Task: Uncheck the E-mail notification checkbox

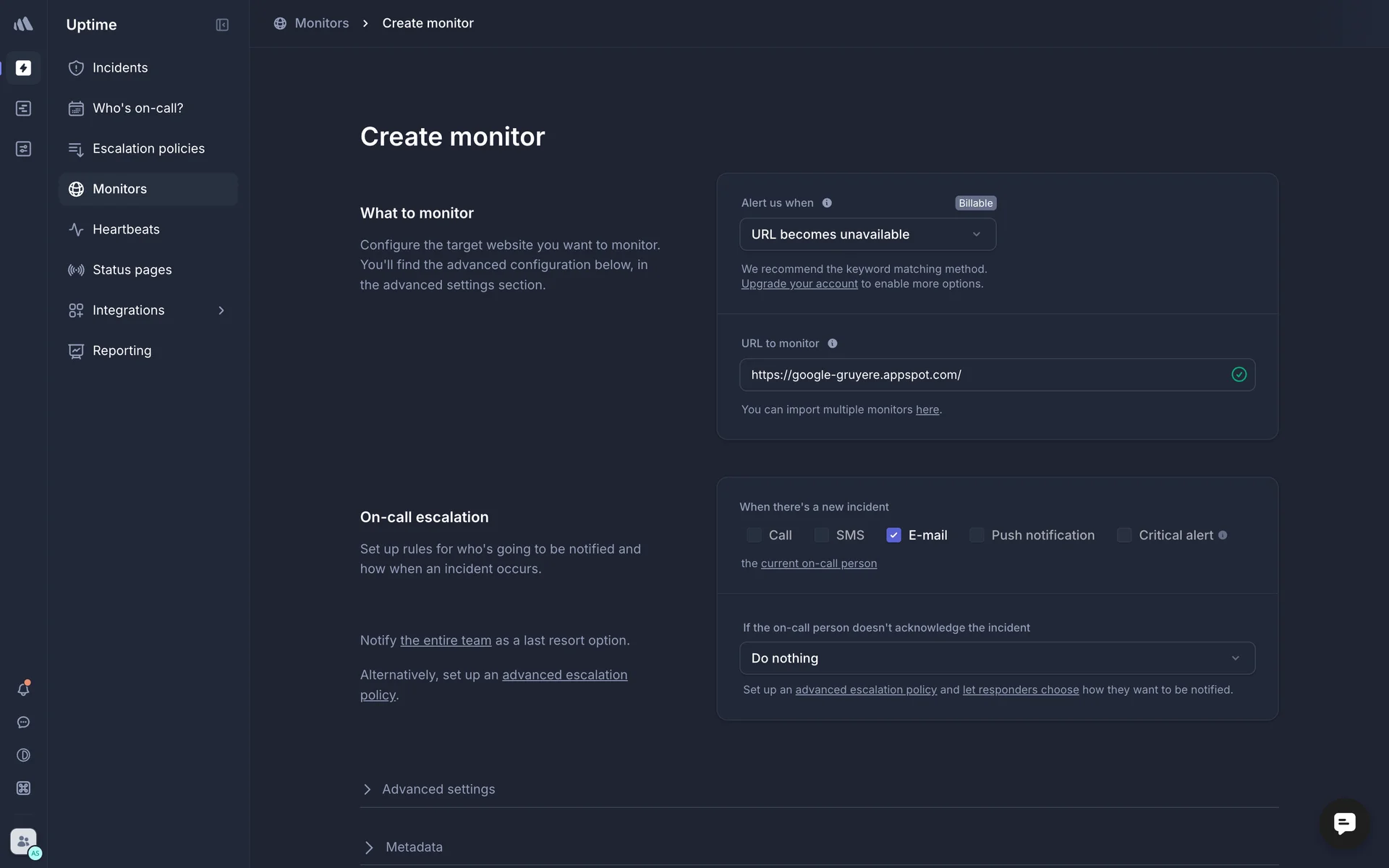Action: (893, 535)
